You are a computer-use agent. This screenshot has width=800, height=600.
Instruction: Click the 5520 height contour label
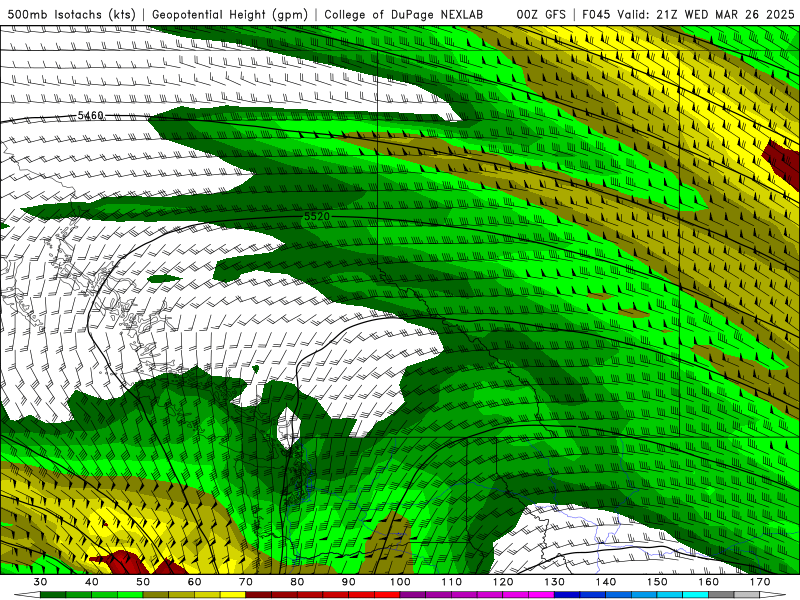317,216
